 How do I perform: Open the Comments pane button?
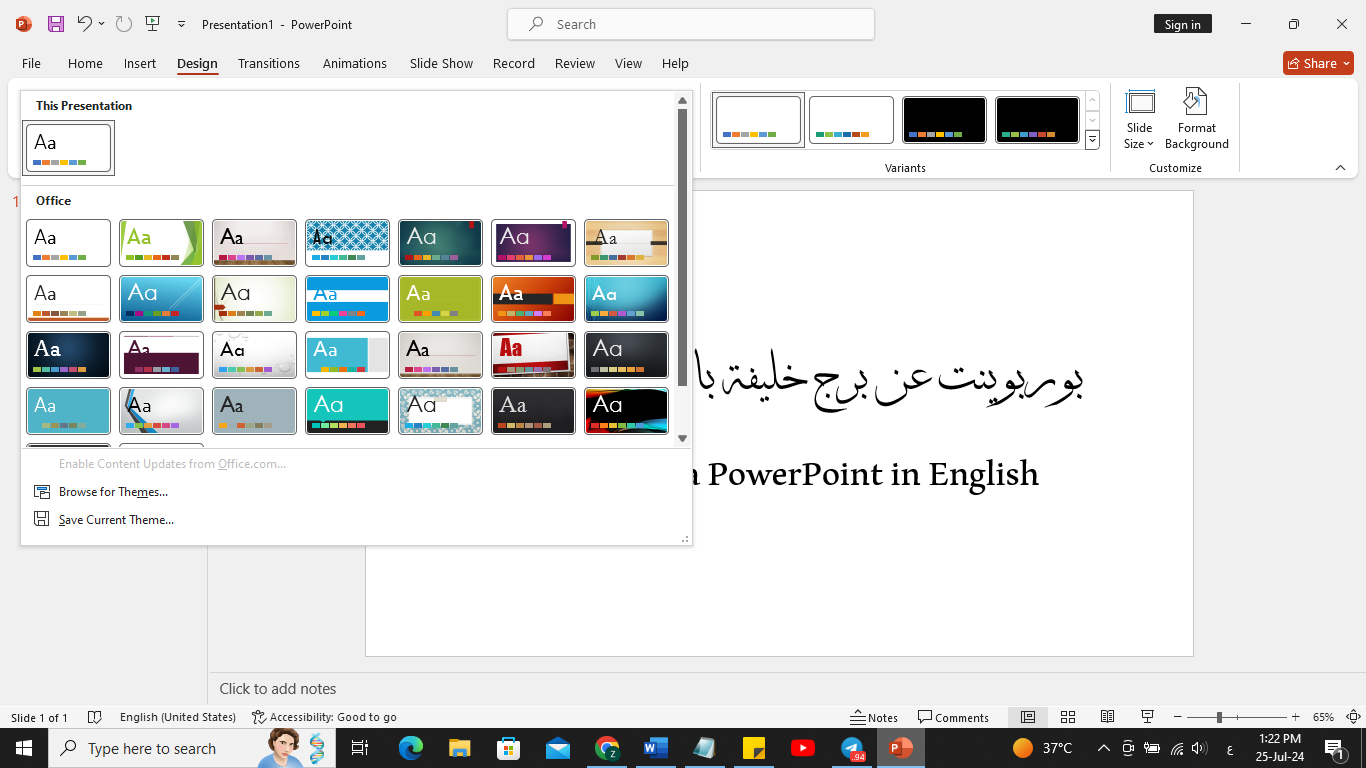(x=953, y=717)
